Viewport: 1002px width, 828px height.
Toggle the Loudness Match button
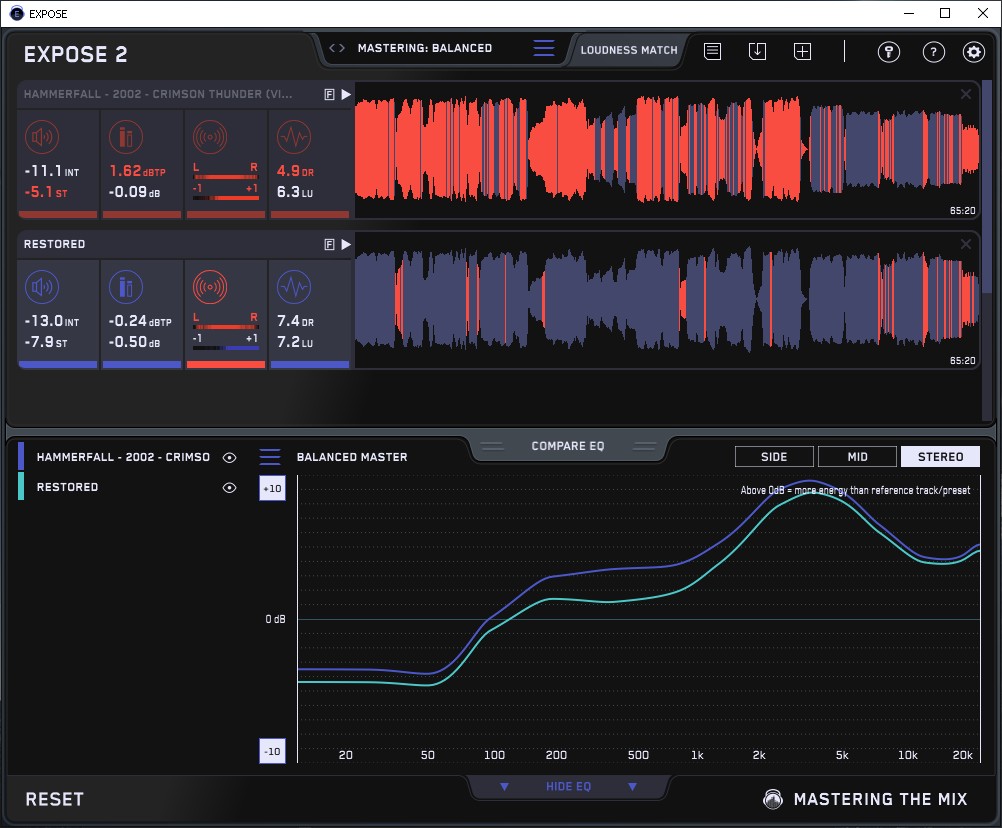[628, 49]
